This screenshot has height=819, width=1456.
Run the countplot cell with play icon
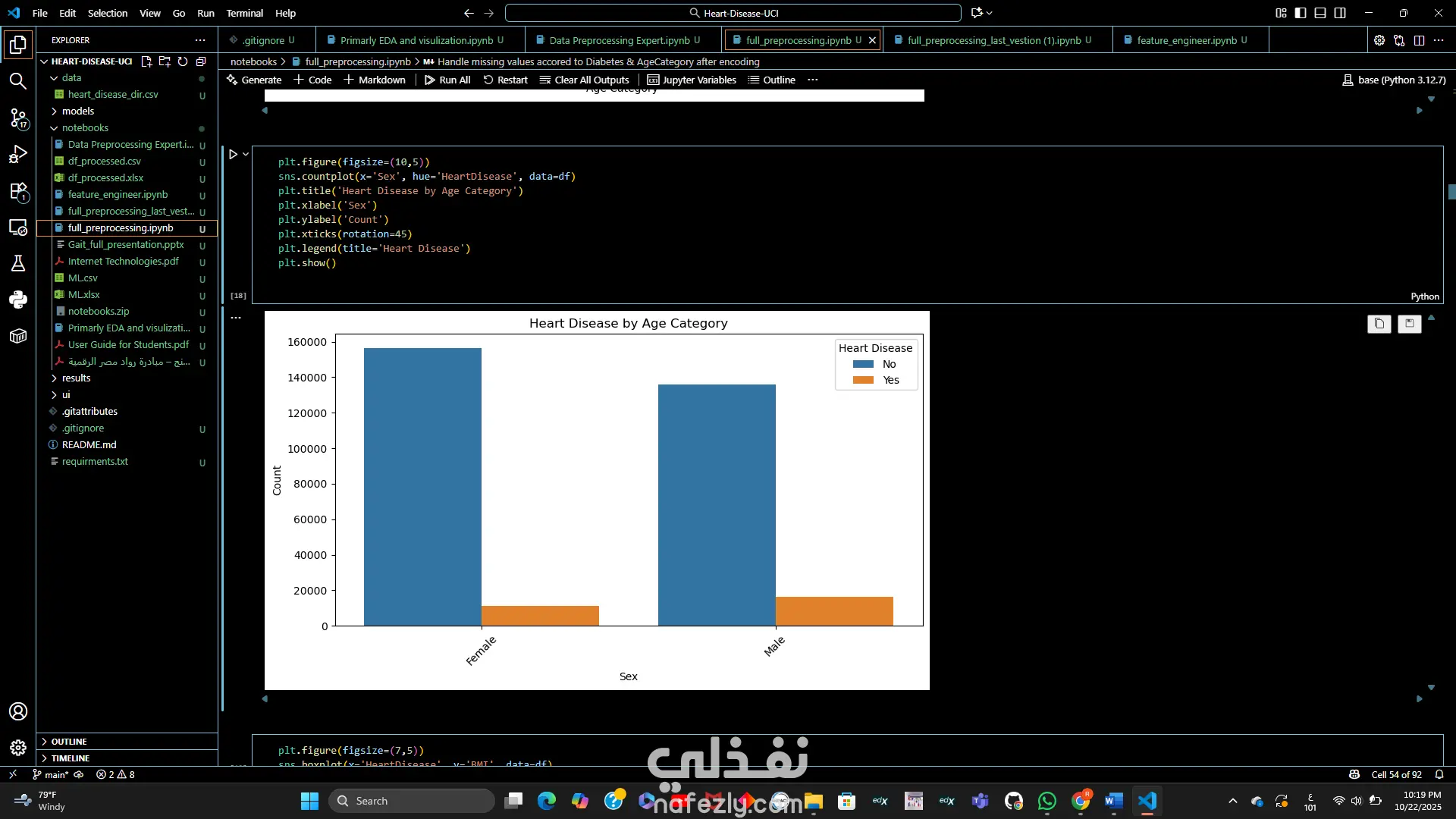pyautogui.click(x=234, y=154)
